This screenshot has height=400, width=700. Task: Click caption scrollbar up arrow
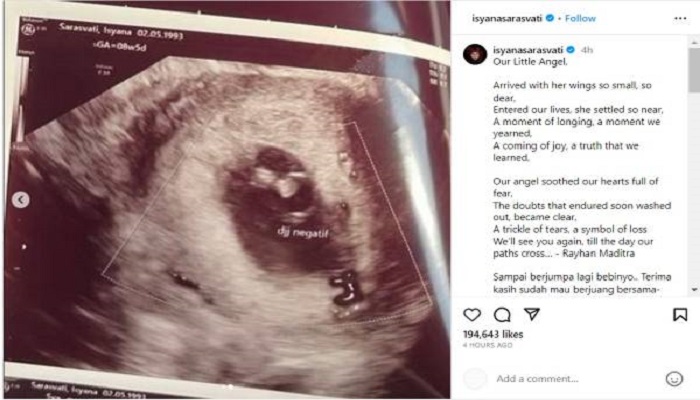coord(694,42)
